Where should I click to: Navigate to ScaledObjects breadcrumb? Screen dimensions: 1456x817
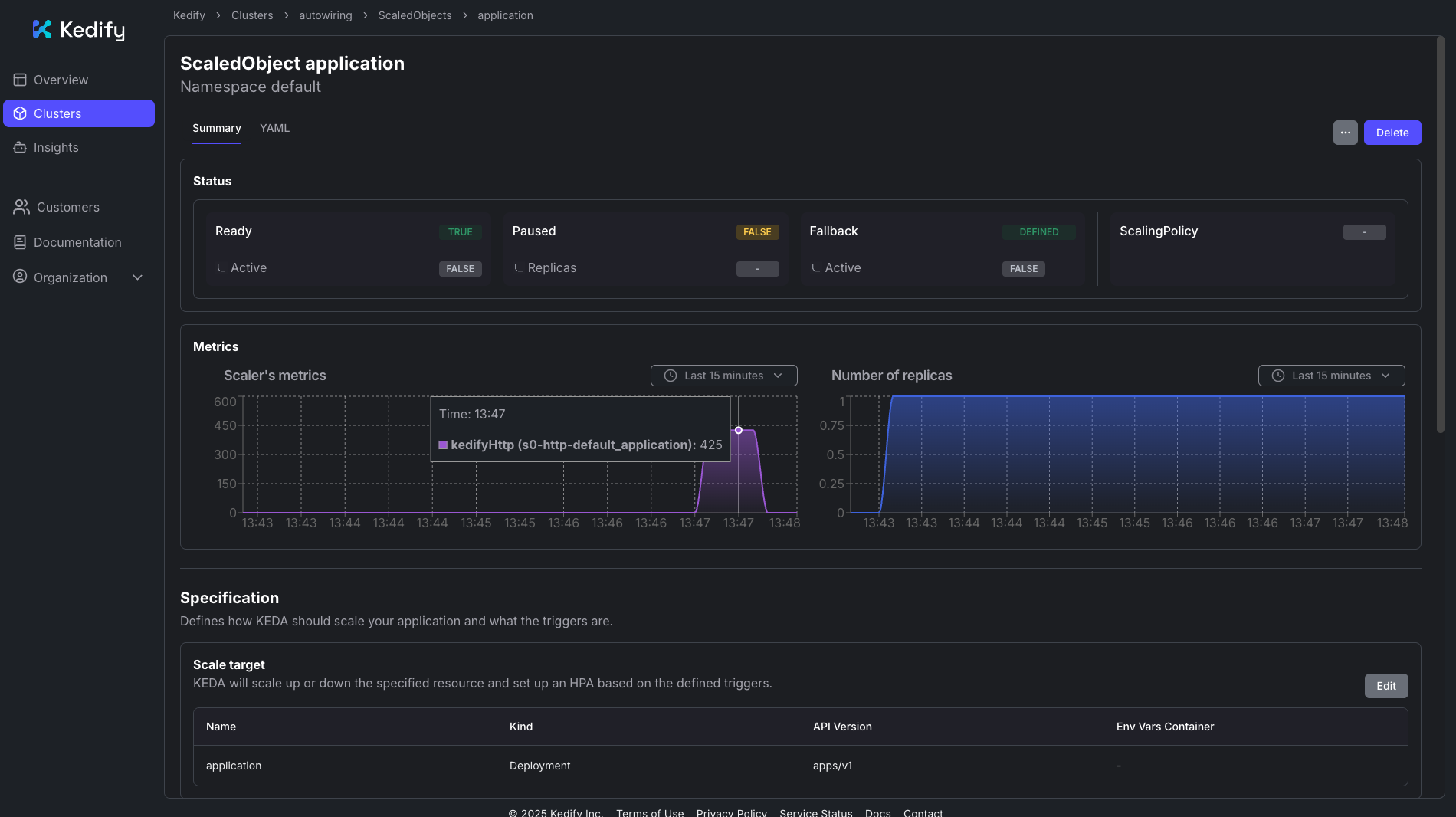click(415, 15)
